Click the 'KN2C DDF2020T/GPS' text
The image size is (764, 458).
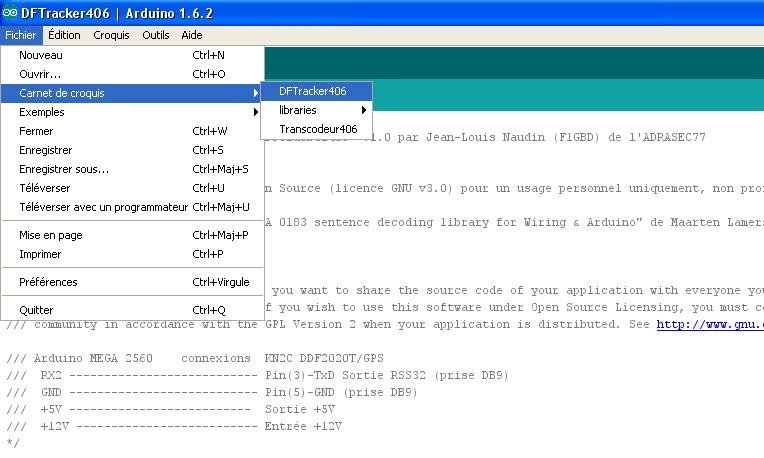pos(324,358)
